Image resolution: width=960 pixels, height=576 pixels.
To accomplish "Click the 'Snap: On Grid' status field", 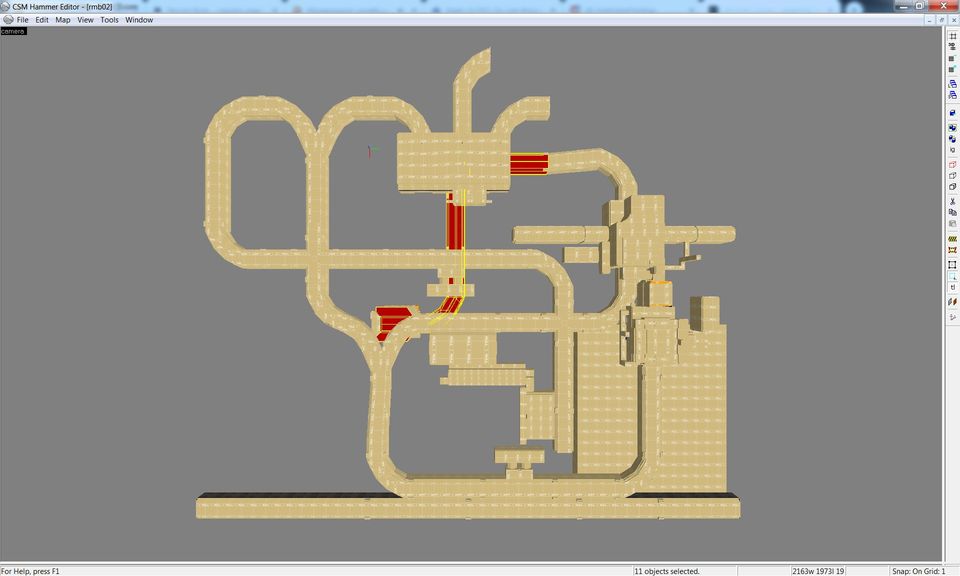I will (918, 571).
